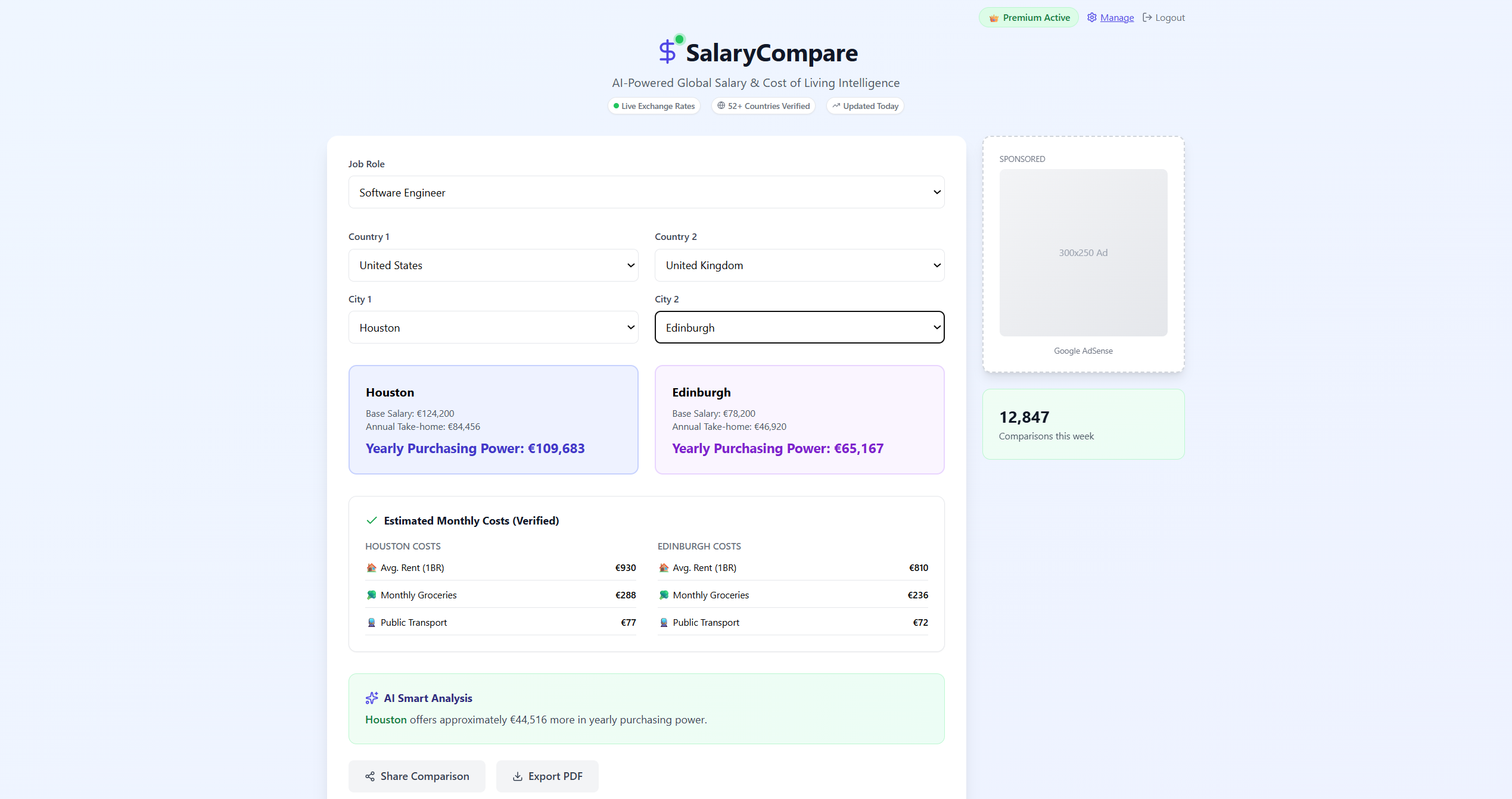The image size is (1512, 799).
Task: Toggle the Premium Active status badge
Action: click(x=1029, y=17)
